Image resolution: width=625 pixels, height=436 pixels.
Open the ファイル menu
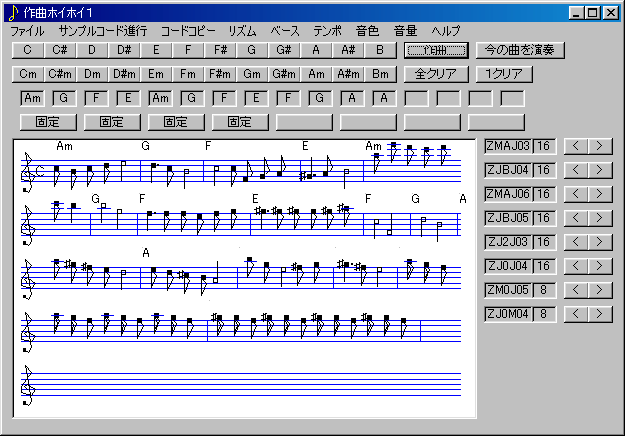[27, 31]
